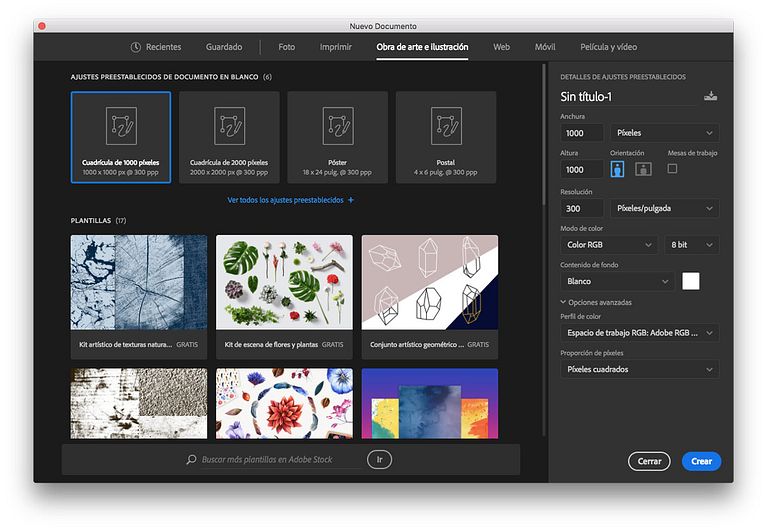Click the clock icon next to Recientes
Screen dimensions: 767x531
pos(136,47)
